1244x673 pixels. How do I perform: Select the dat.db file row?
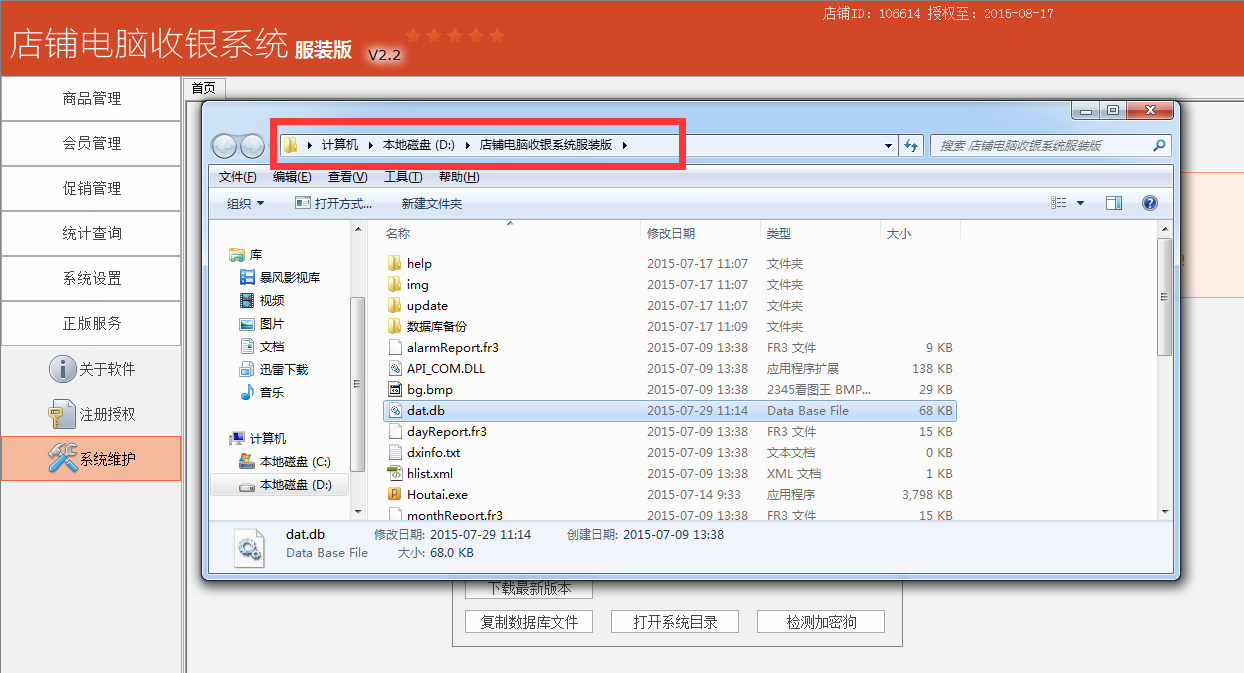point(670,410)
